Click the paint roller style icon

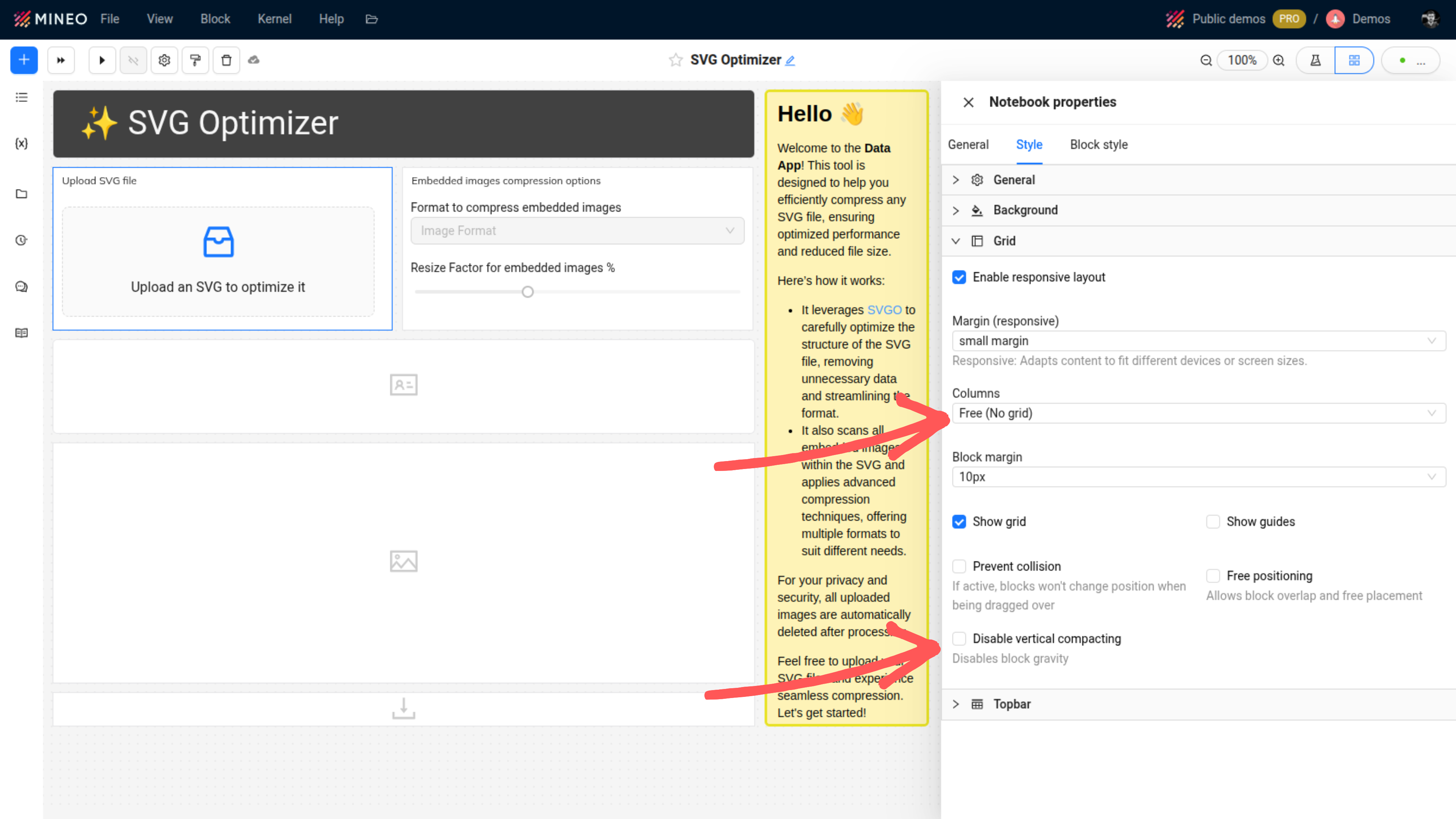[196, 60]
